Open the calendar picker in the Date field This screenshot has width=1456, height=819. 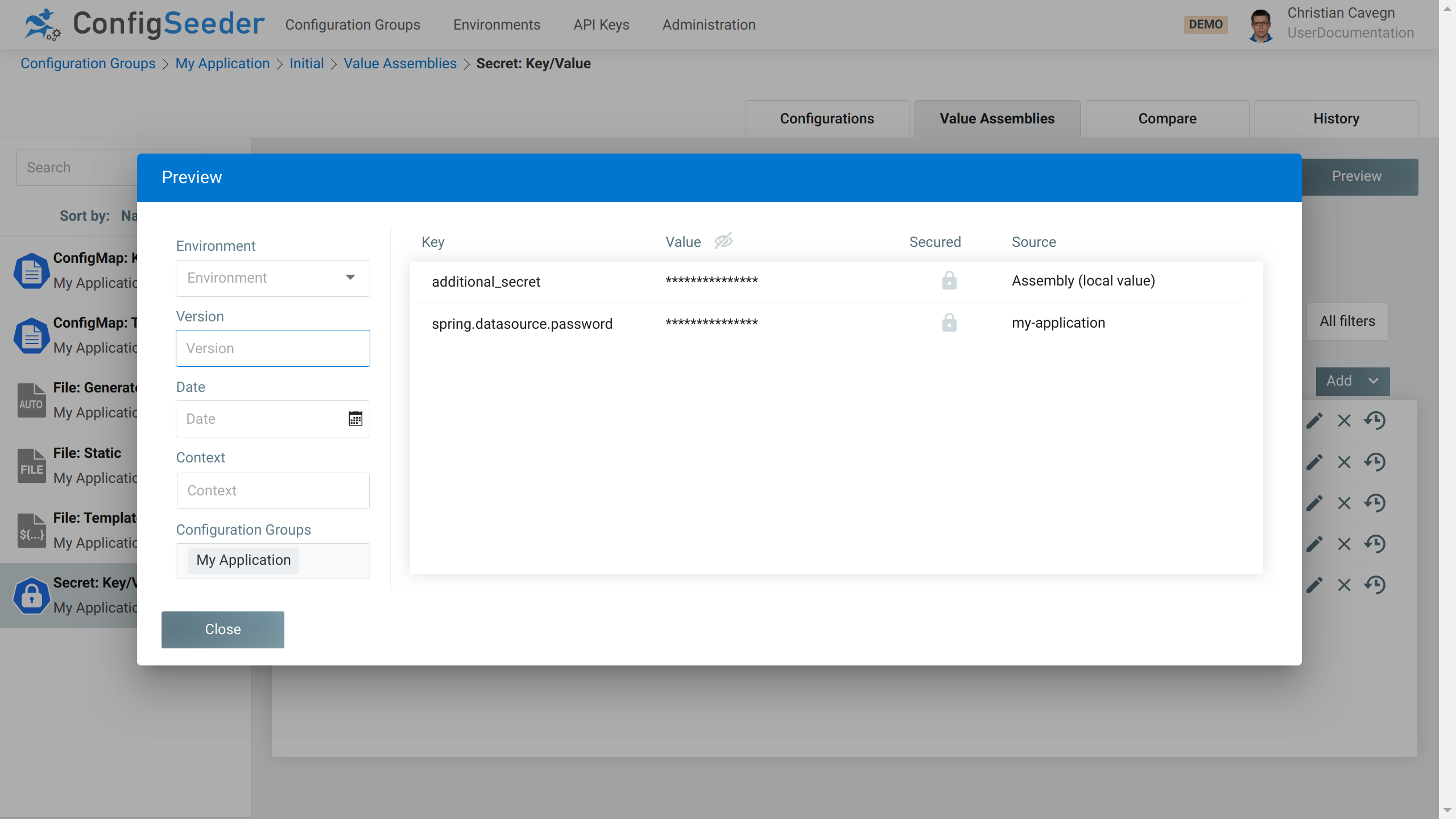(355, 419)
